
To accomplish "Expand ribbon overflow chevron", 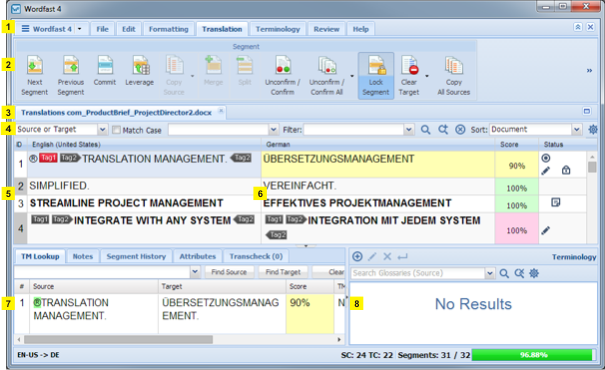I will coord(589,71).
